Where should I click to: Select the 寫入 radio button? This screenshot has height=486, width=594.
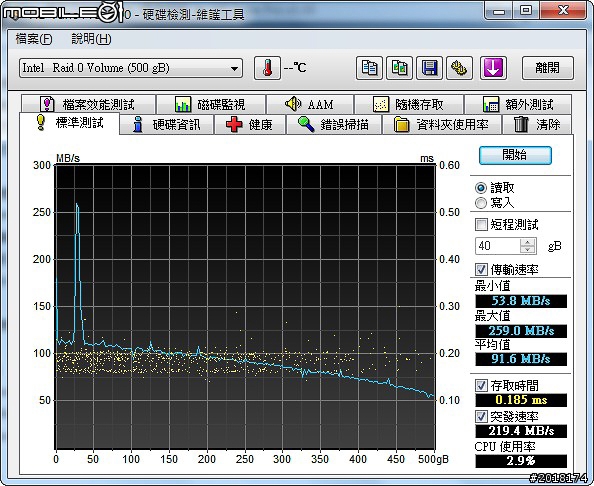[x=481, y=203]
